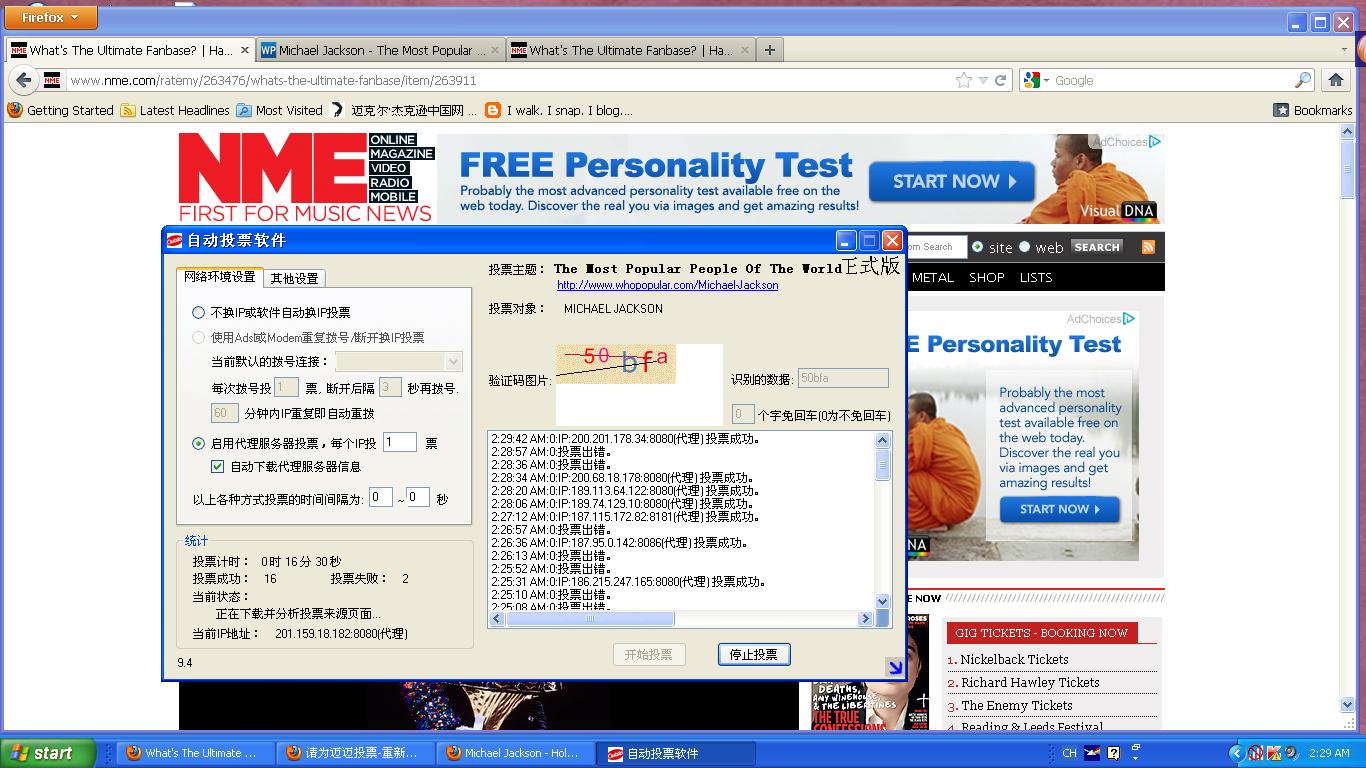Click the votes-per-IP input field

click(399, 442)
